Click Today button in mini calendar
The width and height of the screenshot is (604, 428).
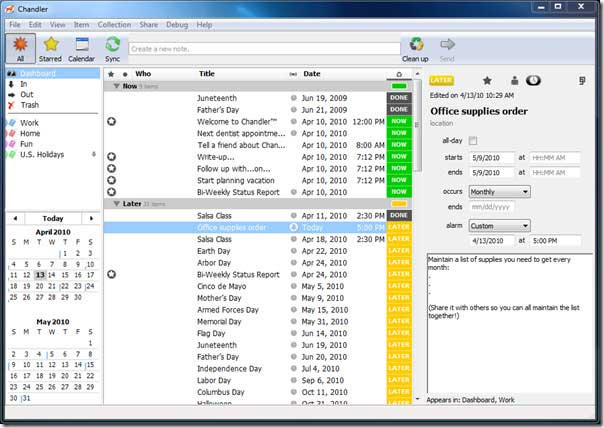point(53,218)
